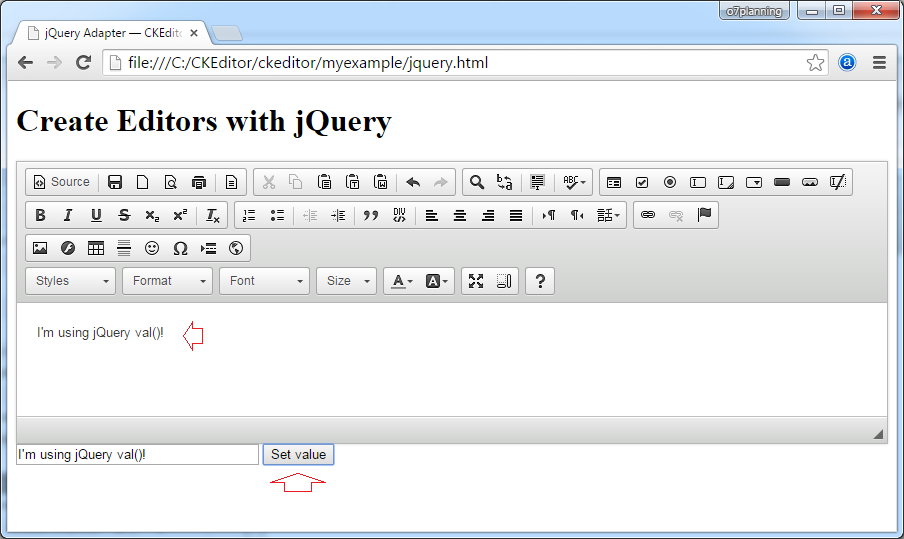The width and height of the screenshot is (904, 539).
Task: Insert an Anchor flag
Action: (704, 215)
